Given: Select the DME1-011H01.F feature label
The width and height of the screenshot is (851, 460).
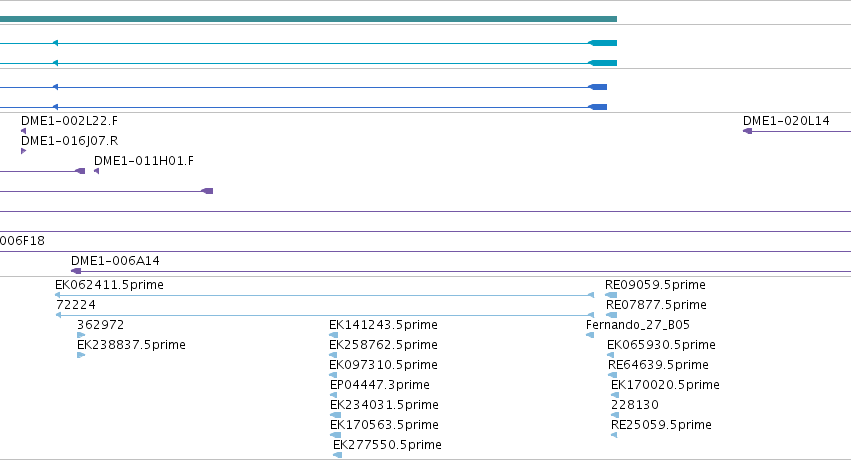Looking at the screenshot, I should pyautogui.click(x=144, y=161).
